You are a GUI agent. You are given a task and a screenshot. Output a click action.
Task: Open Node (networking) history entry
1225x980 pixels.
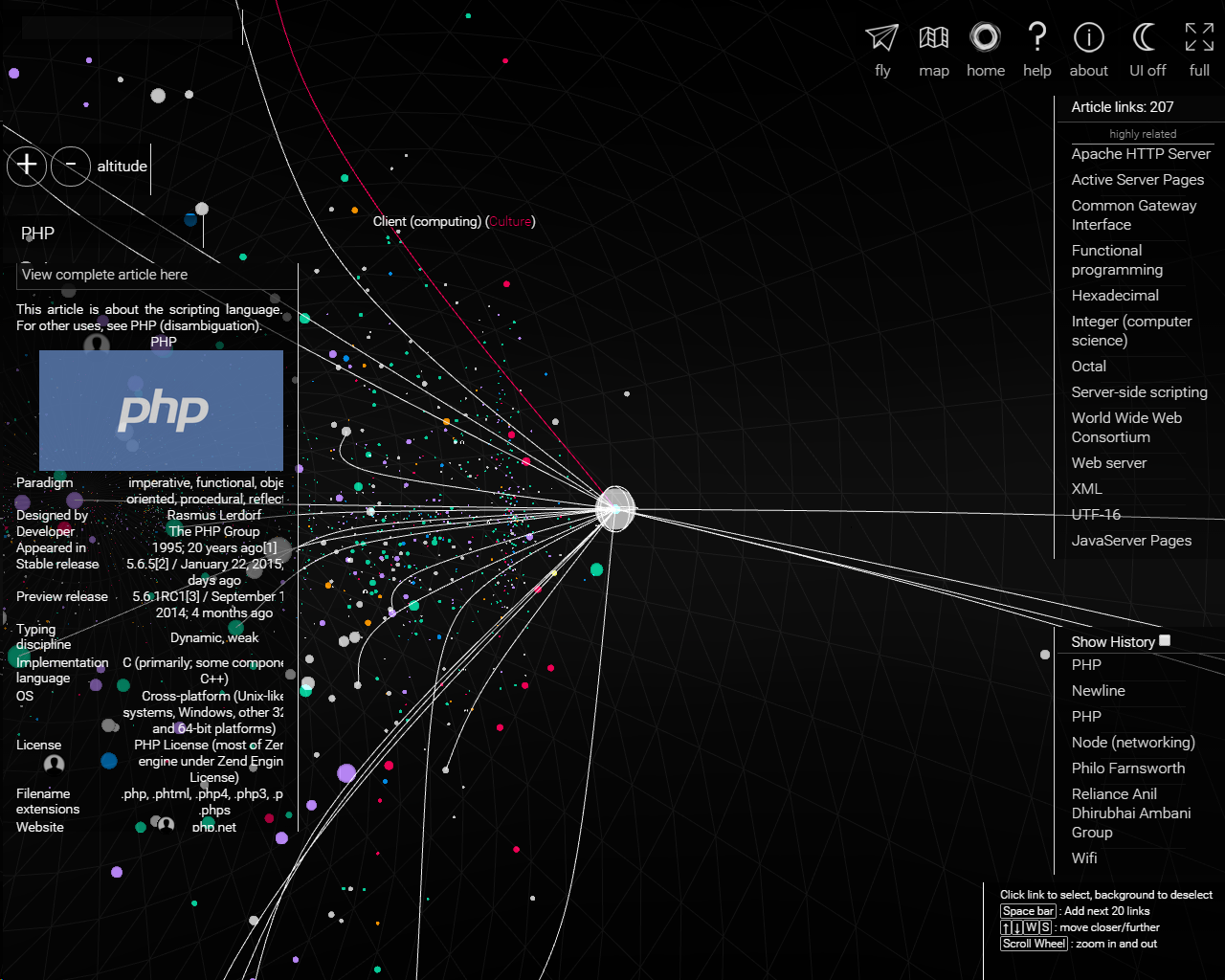(x=1133, y=743)
